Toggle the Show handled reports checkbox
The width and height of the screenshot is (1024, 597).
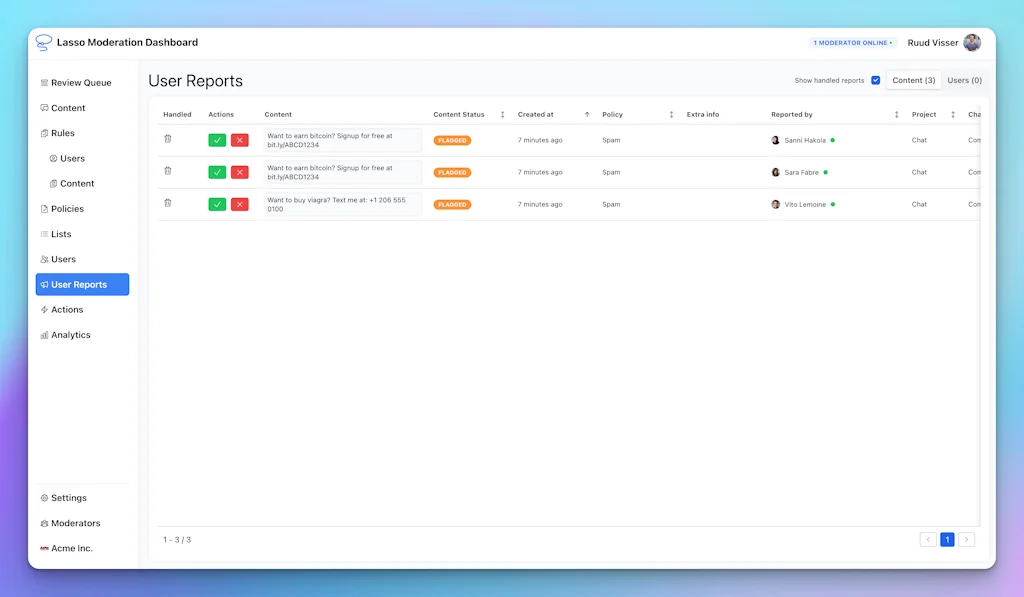click(x=877, y=80)
